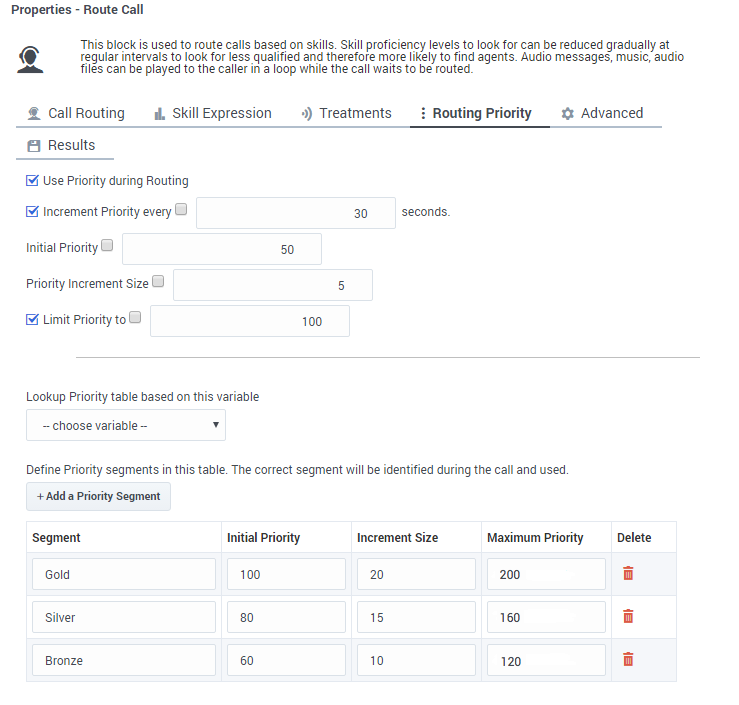Viewport: 739px width, 705px height.
Task: Click Add a Priority Segment button
Action: coord(98,496)
